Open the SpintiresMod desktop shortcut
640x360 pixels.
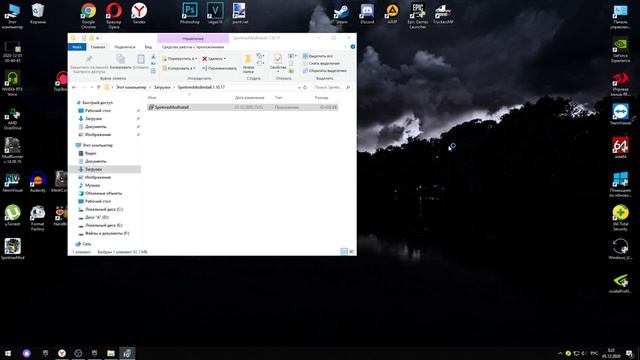[x=12, y=249]
